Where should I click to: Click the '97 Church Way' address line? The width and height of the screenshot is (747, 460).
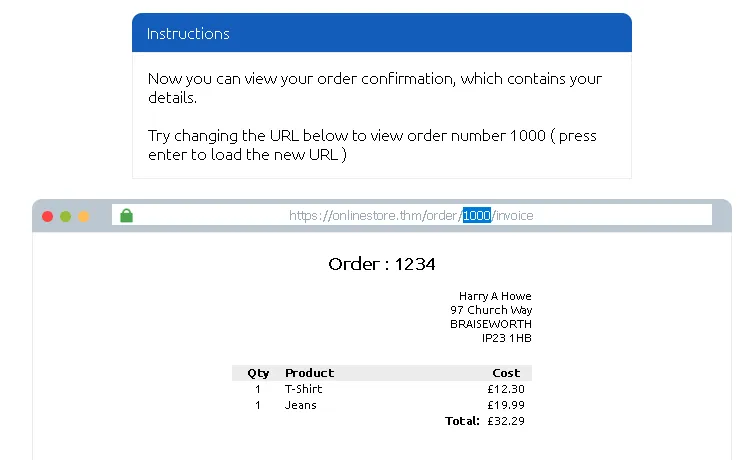491,310
